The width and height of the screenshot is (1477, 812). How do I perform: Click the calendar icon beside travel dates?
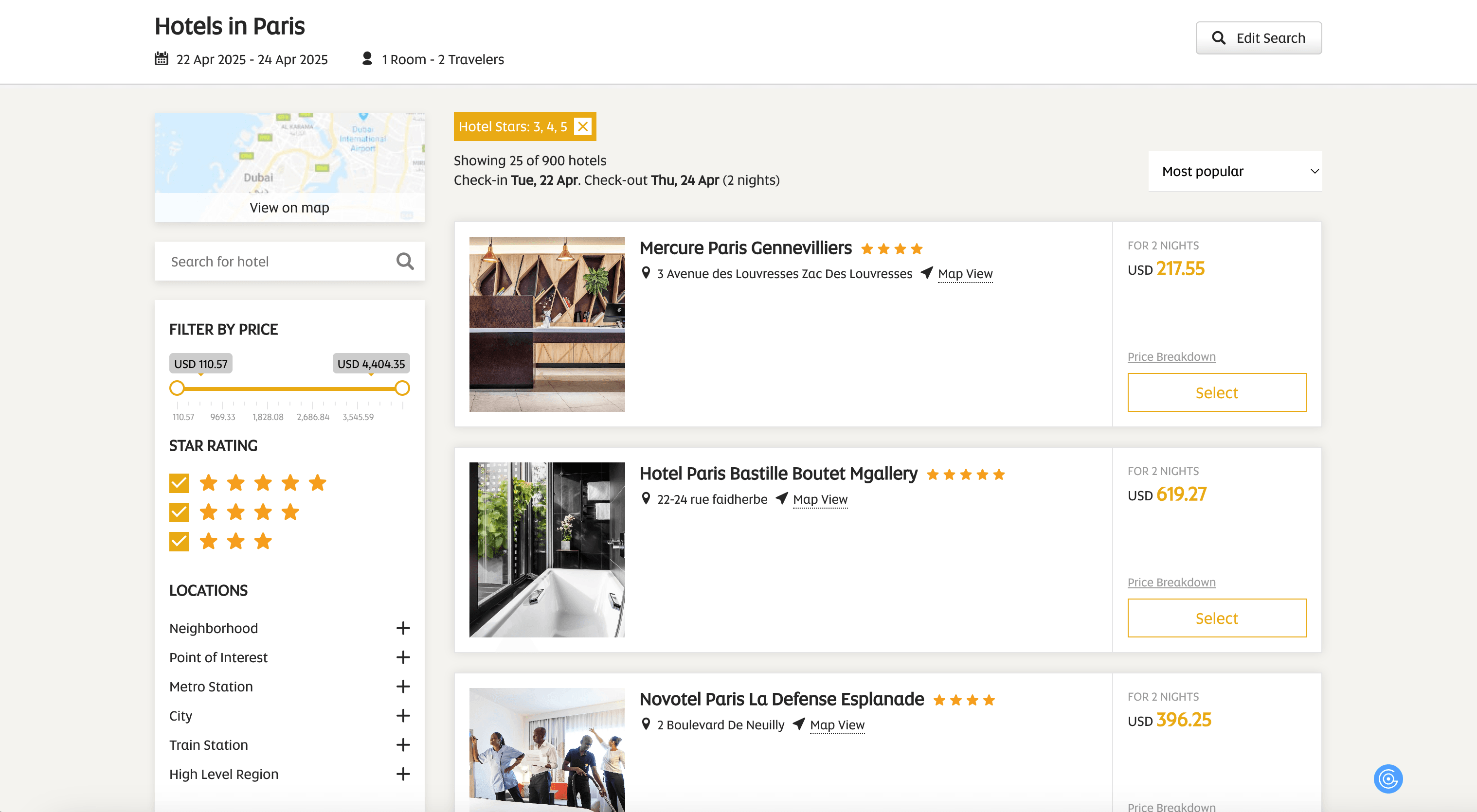[161, 58]
